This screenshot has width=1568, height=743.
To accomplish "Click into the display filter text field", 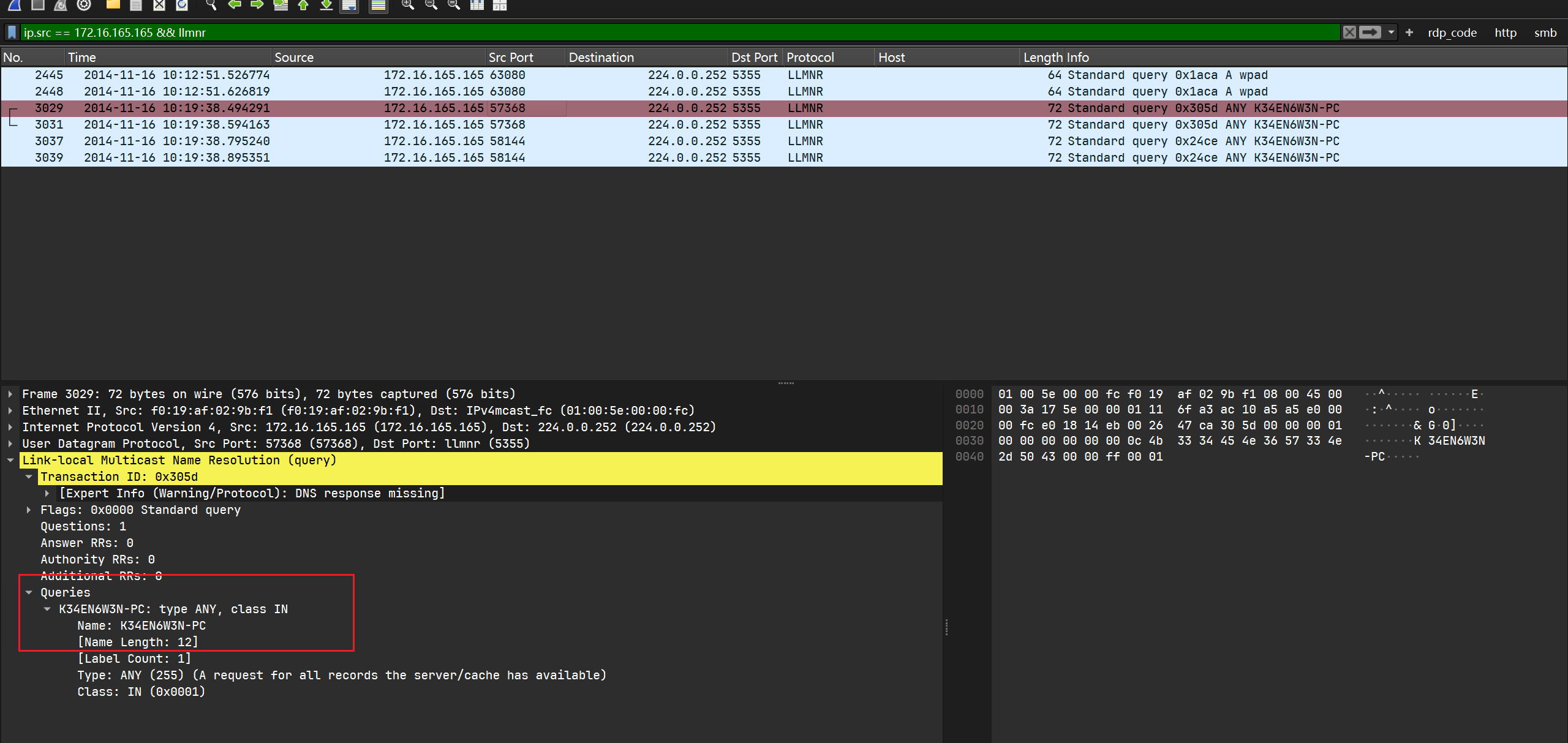I will (612, 32).
